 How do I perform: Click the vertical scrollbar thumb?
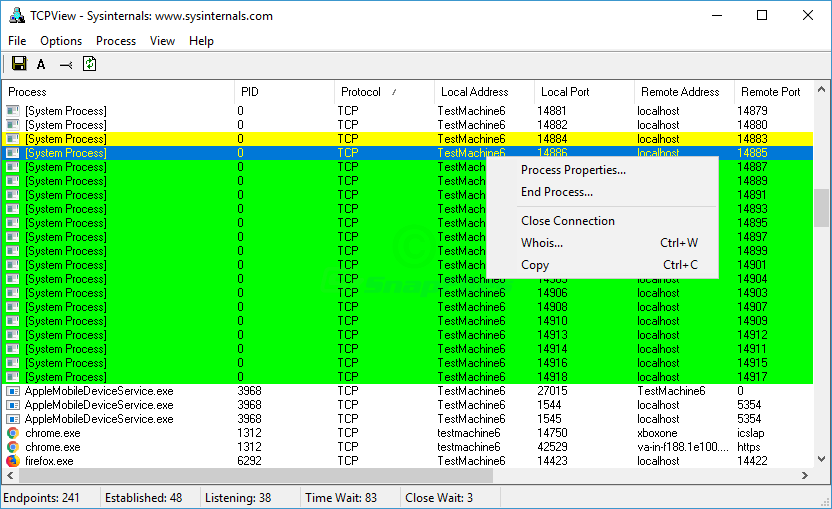(x=821, y=208)
